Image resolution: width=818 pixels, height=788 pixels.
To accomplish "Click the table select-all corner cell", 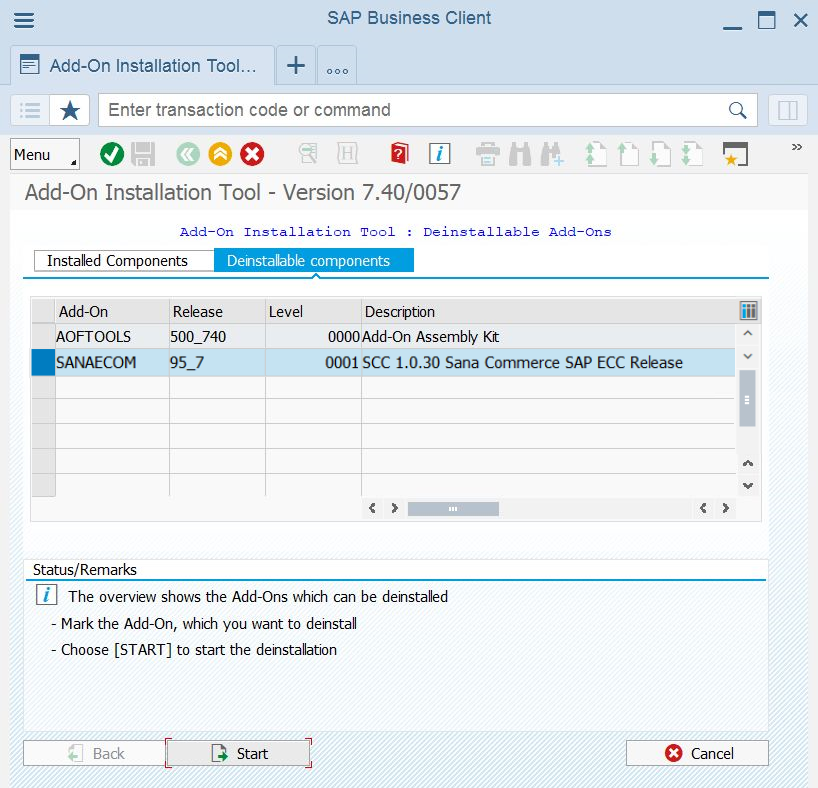I will coord(43,311).
